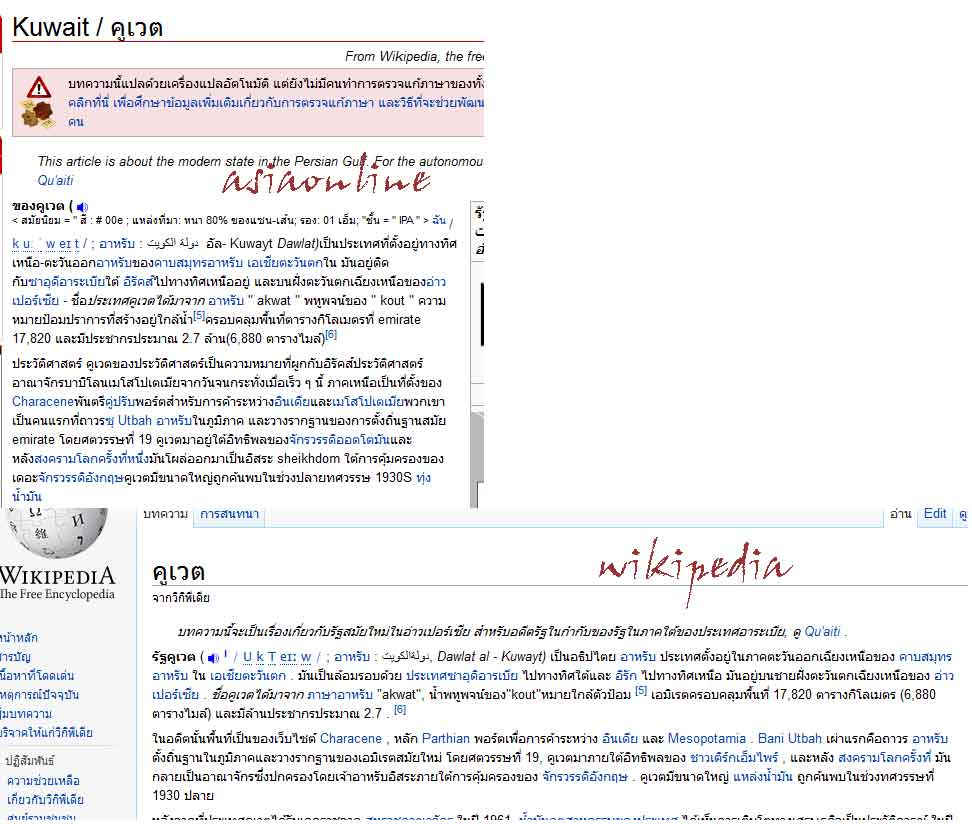Click the warning triangle icon in the pink notice
The width and height of the screenshot is (972, 824).
pyautogui.click(x=38, y=87)
